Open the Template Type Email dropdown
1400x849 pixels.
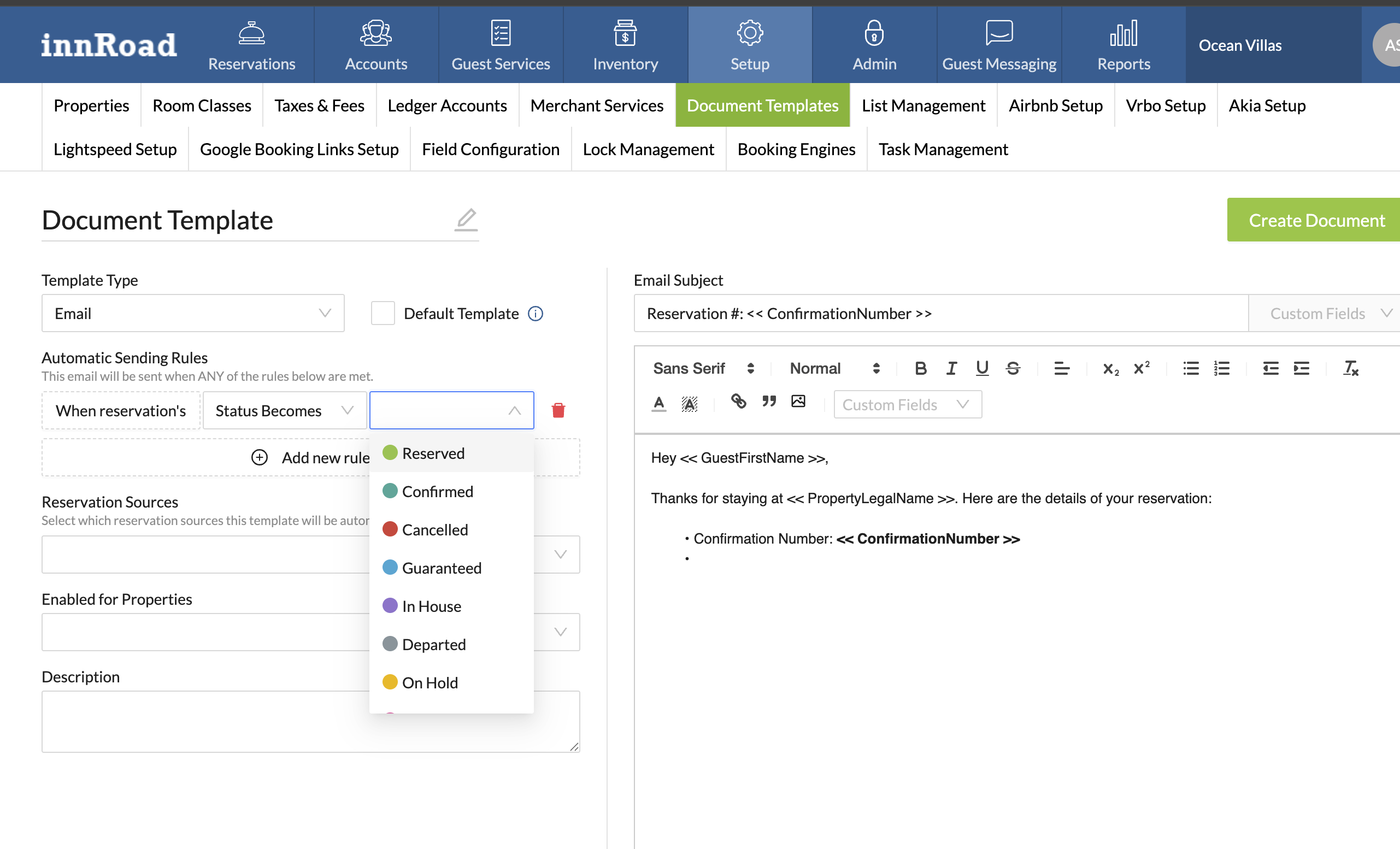pos(192,314)
